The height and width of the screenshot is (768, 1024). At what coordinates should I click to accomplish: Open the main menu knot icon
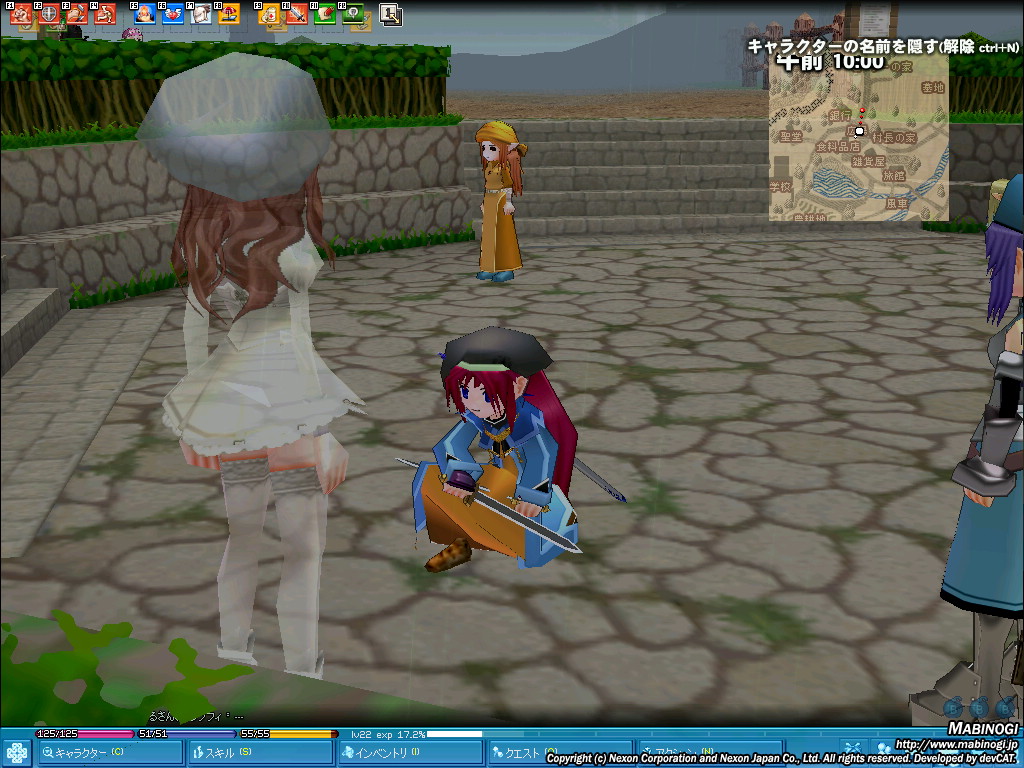tap(16, 754)
